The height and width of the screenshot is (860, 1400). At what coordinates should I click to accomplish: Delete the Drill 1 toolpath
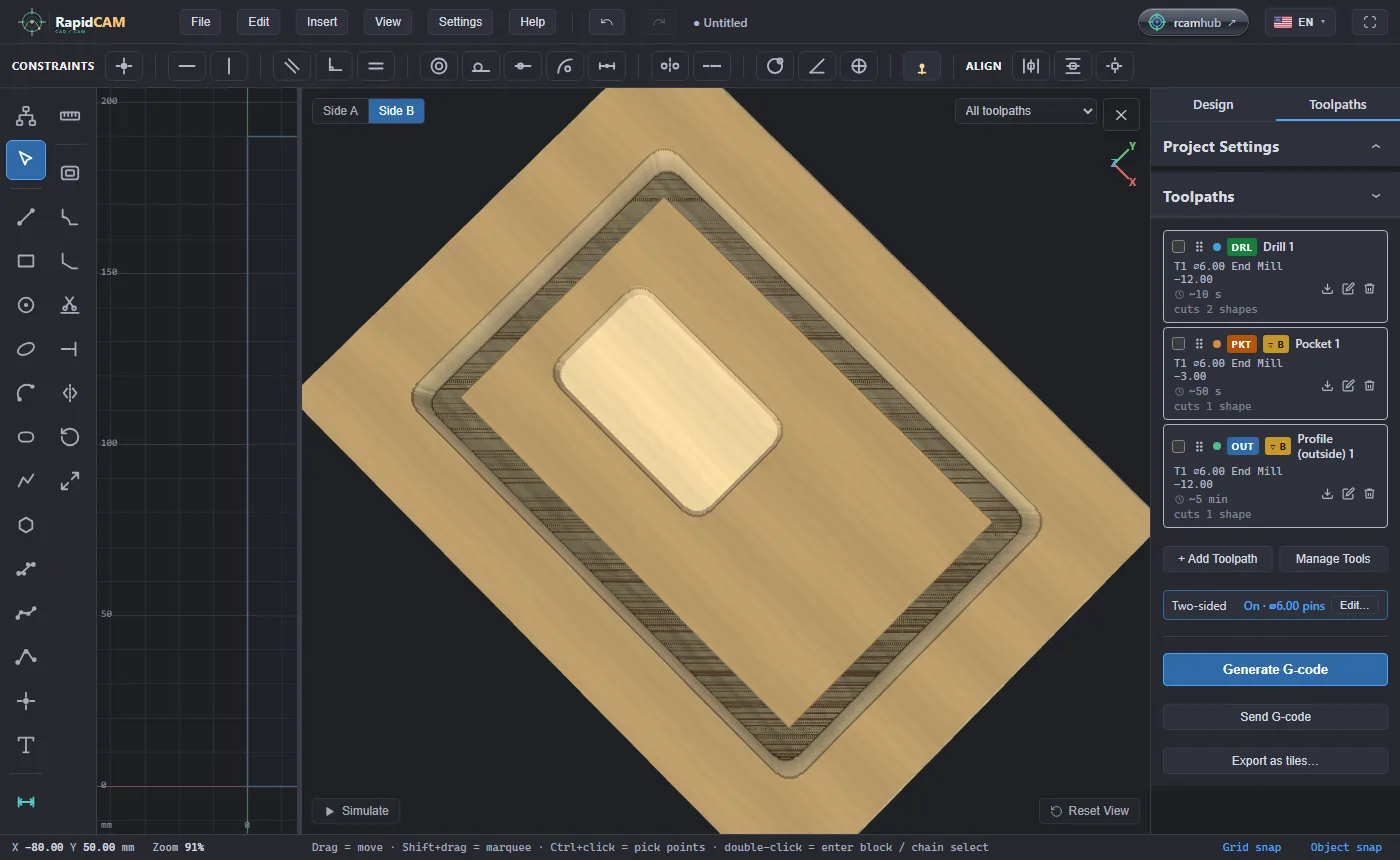coord(1369,288)
